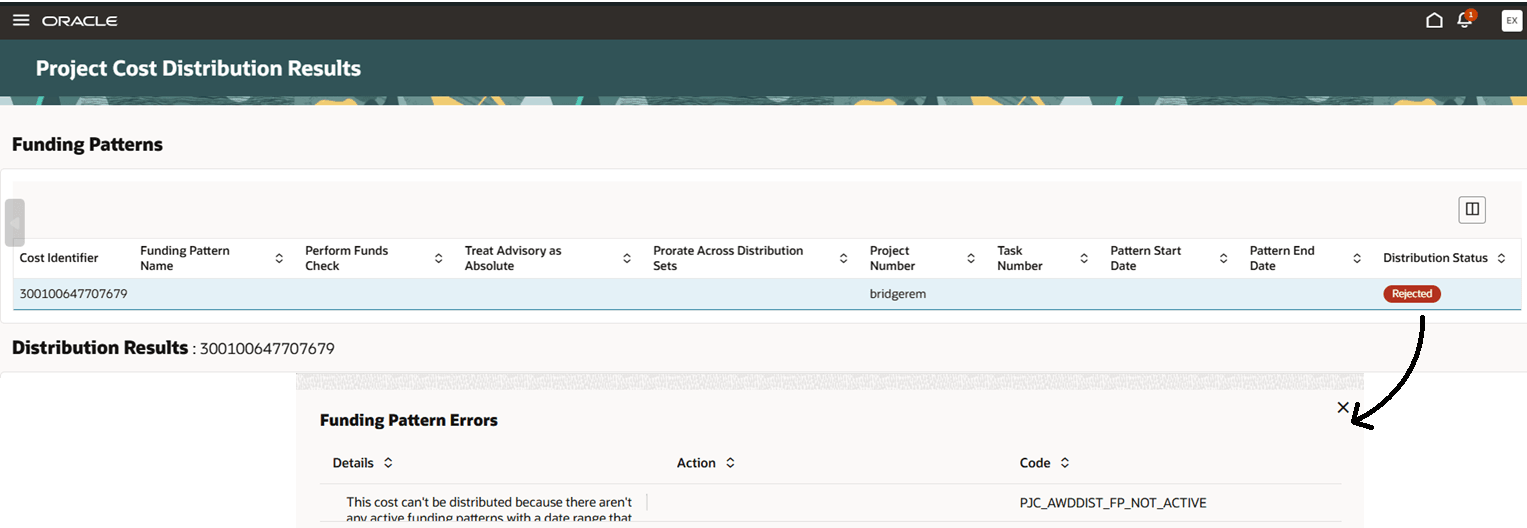Sort the errors by Details column

[388, 463]
